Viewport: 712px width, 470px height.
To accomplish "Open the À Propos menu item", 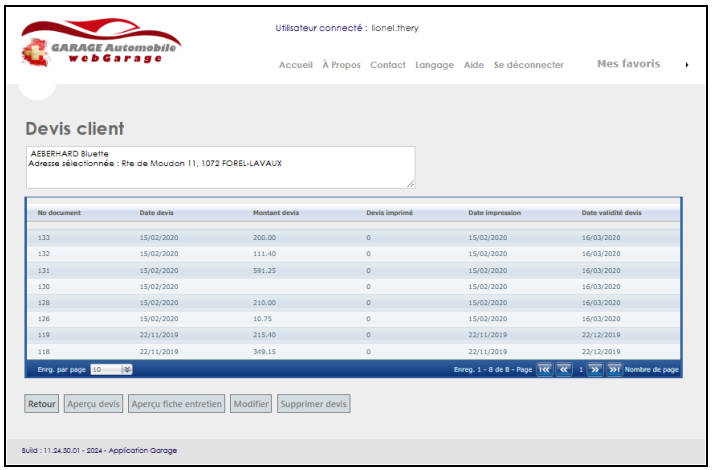I will 341,65.
